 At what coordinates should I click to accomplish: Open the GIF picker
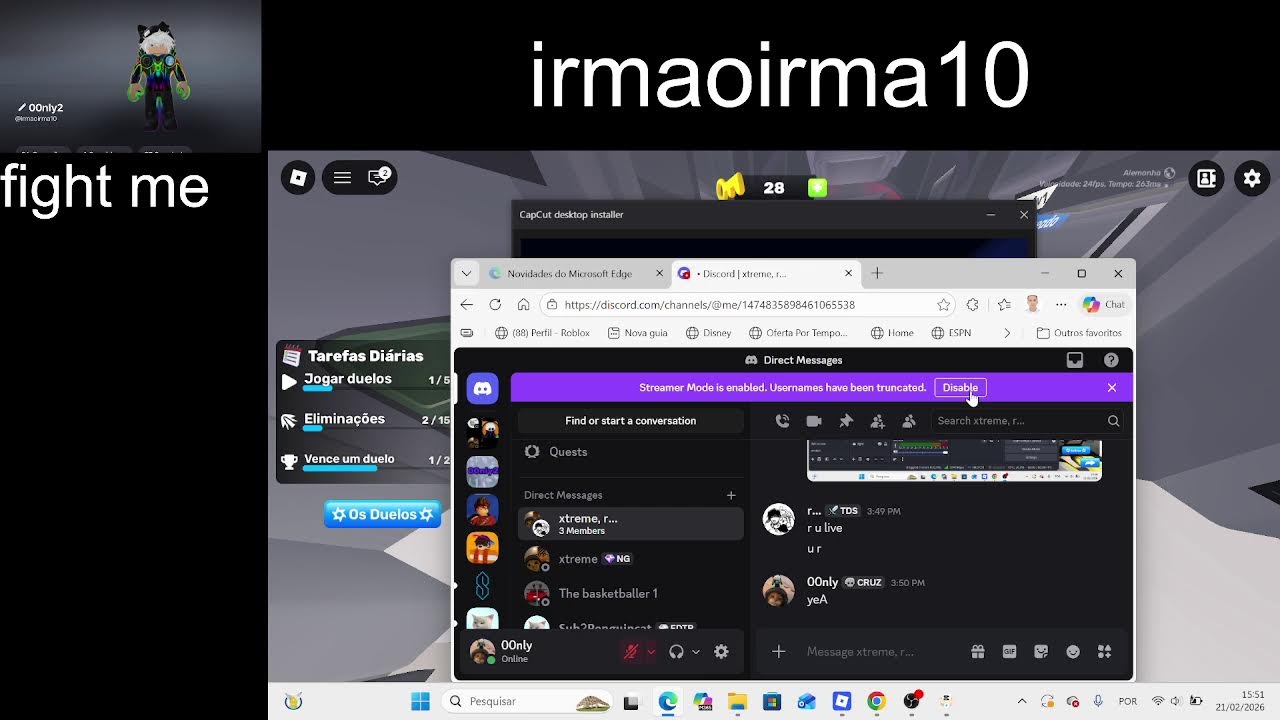pyautogui.click(x=1010, y=651)
